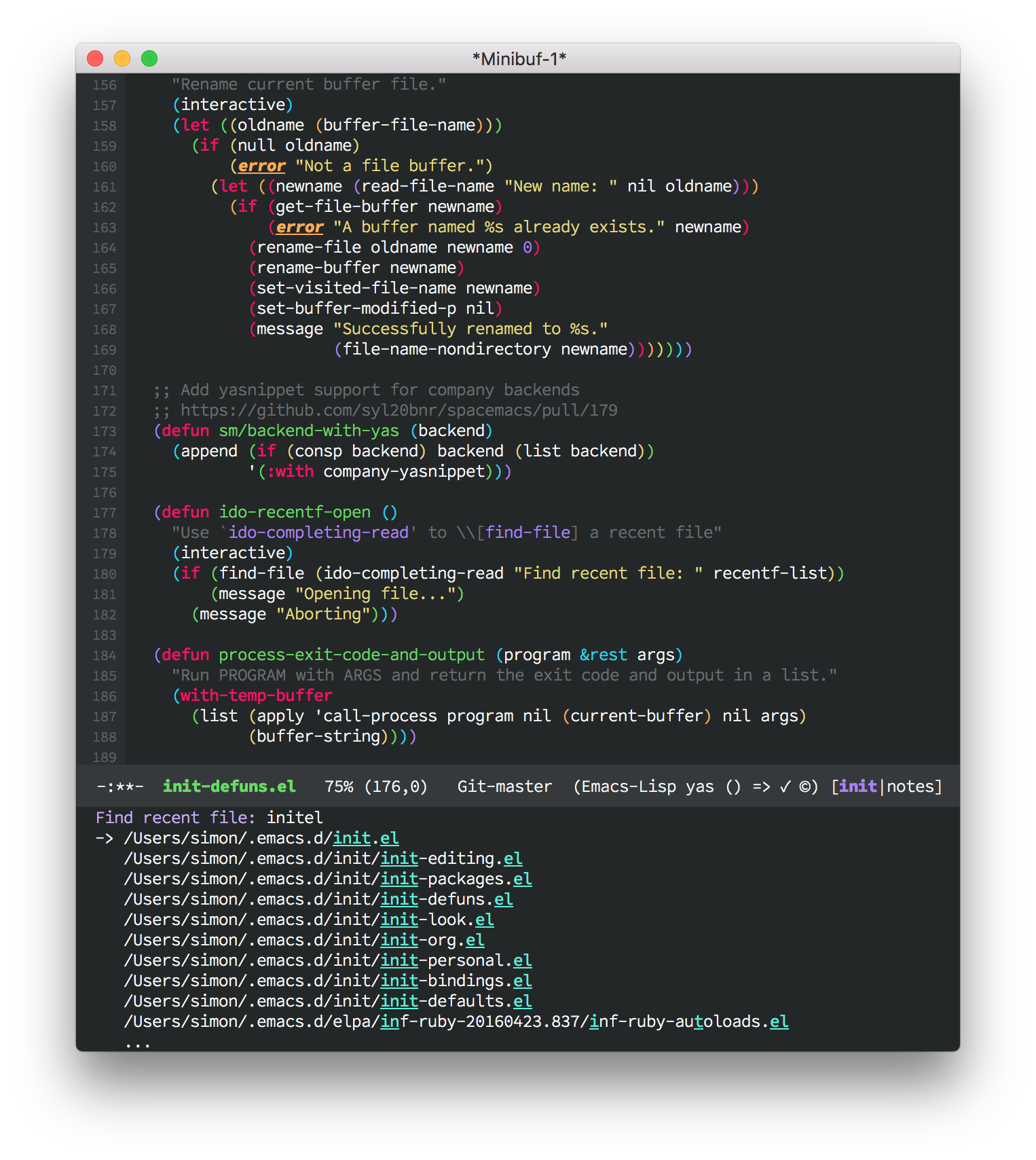Click the *Minibuf-1* window title
This screenshot has width=1036, height=1160.
pos(519,59)
